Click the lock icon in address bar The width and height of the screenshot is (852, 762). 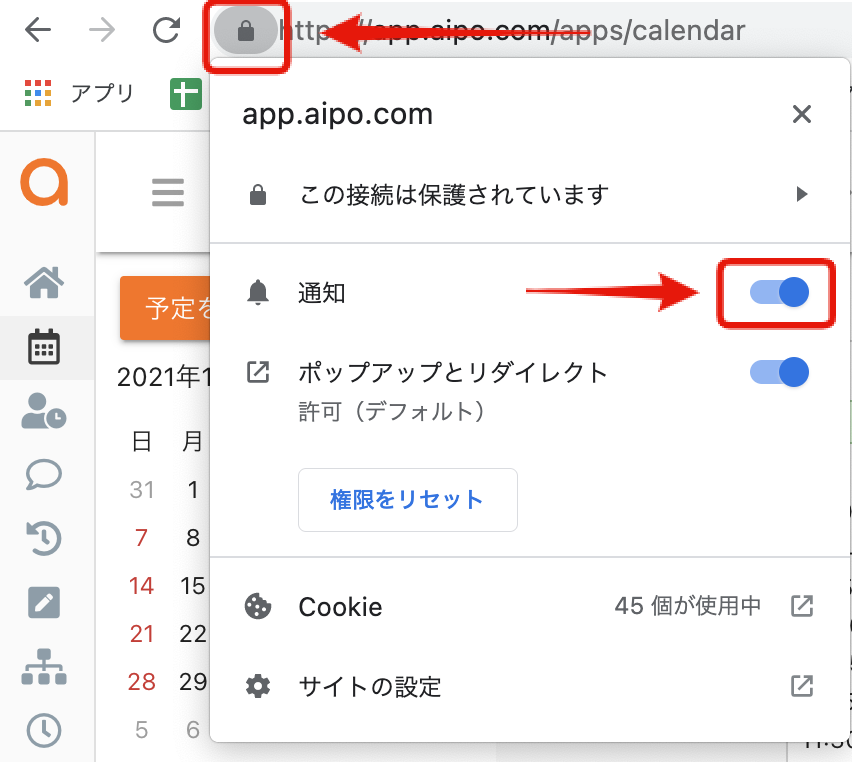[246, 31]
